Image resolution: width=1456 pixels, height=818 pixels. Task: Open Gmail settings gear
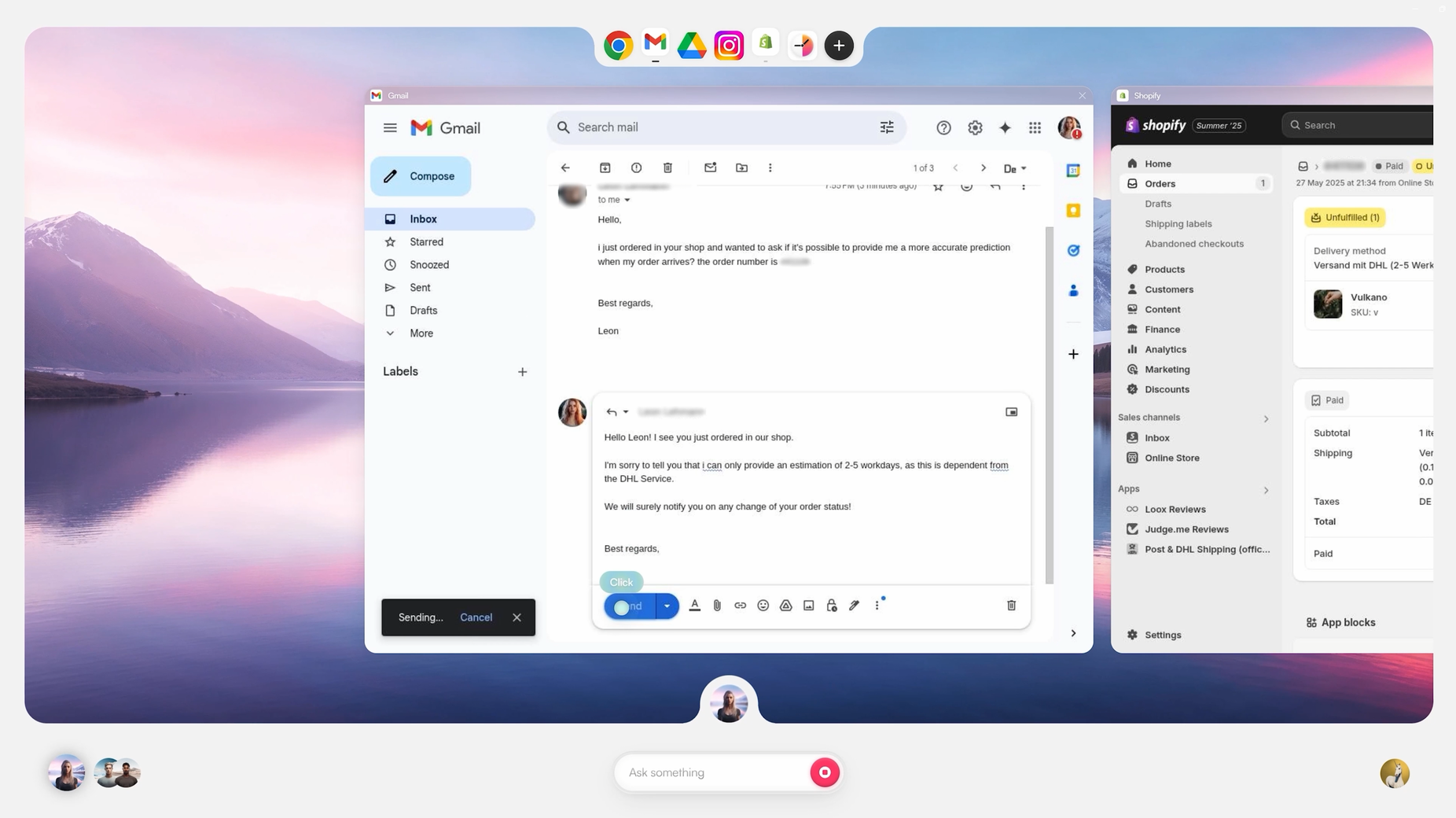tap(975, 127)
